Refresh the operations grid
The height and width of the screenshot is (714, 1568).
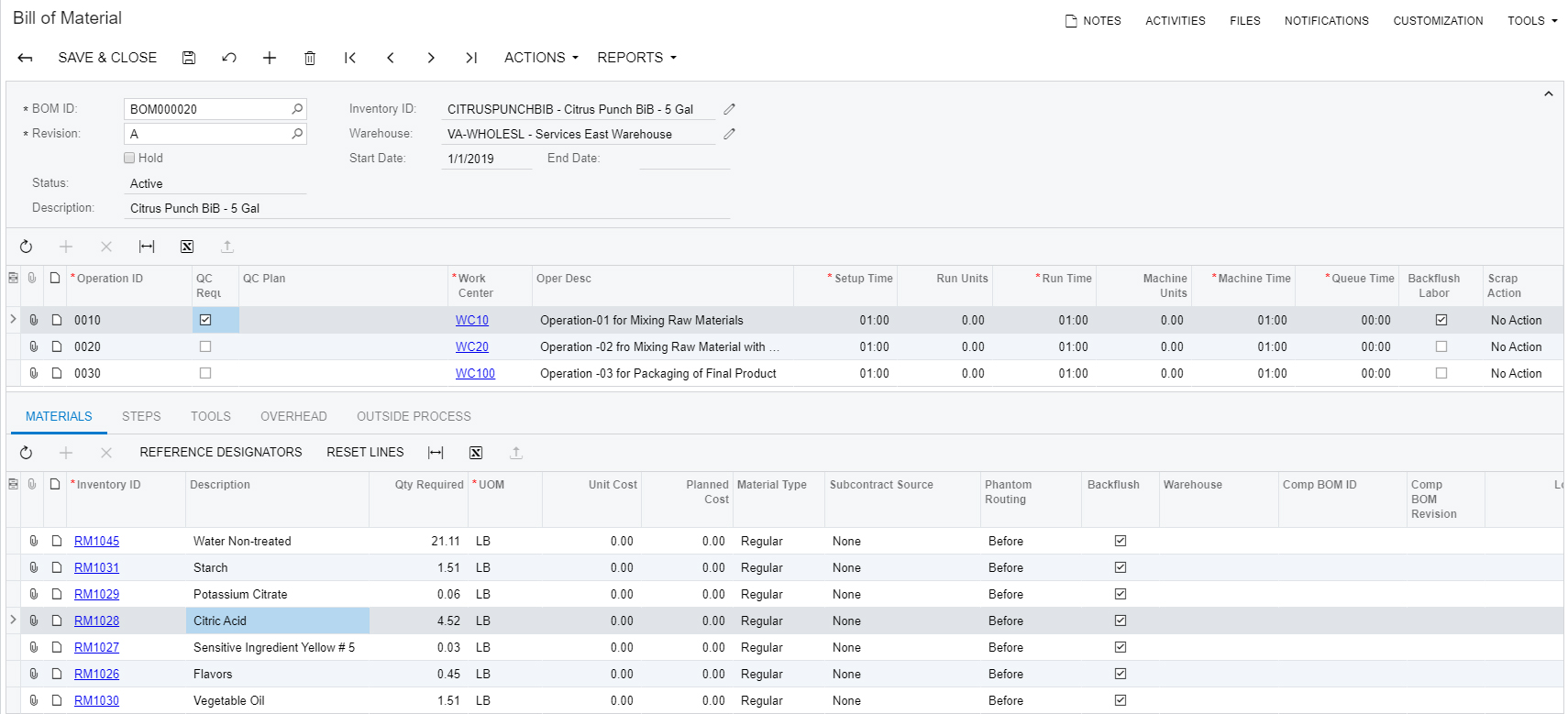[26, 247]
